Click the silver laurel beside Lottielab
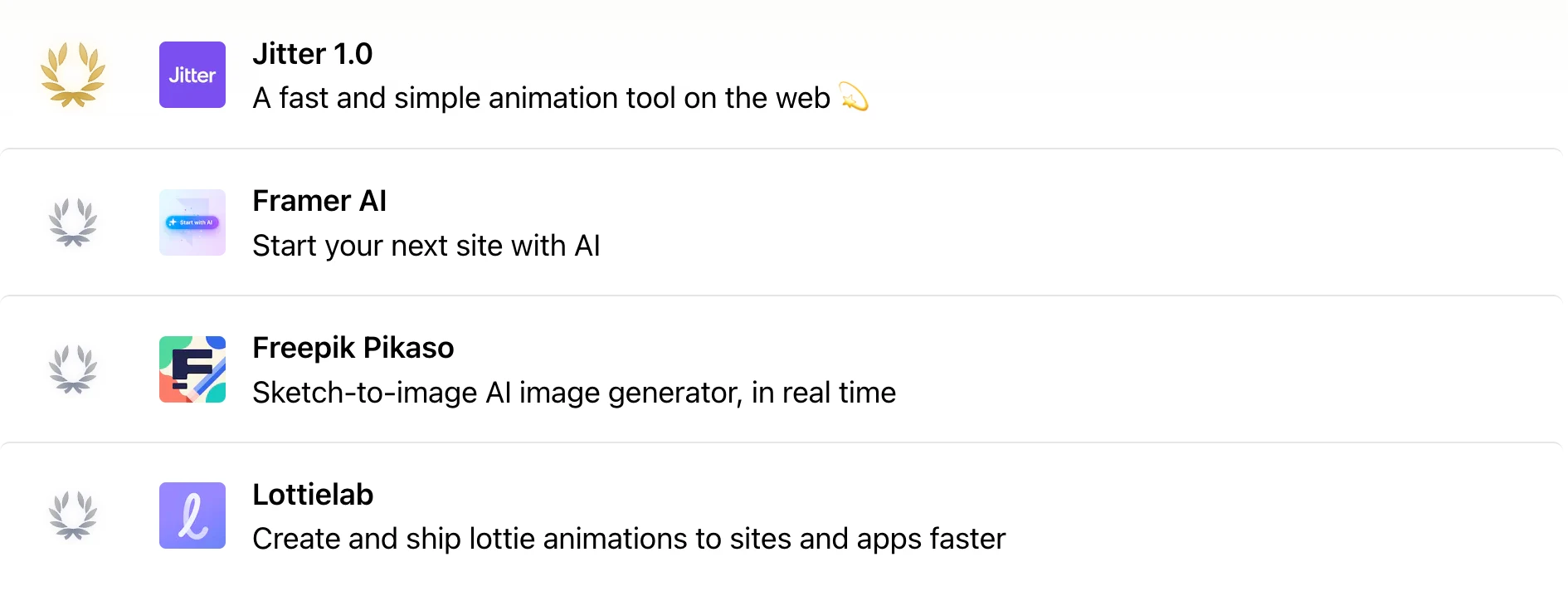This screenshot has height=601, width=1568. click(x=73, y=515)
